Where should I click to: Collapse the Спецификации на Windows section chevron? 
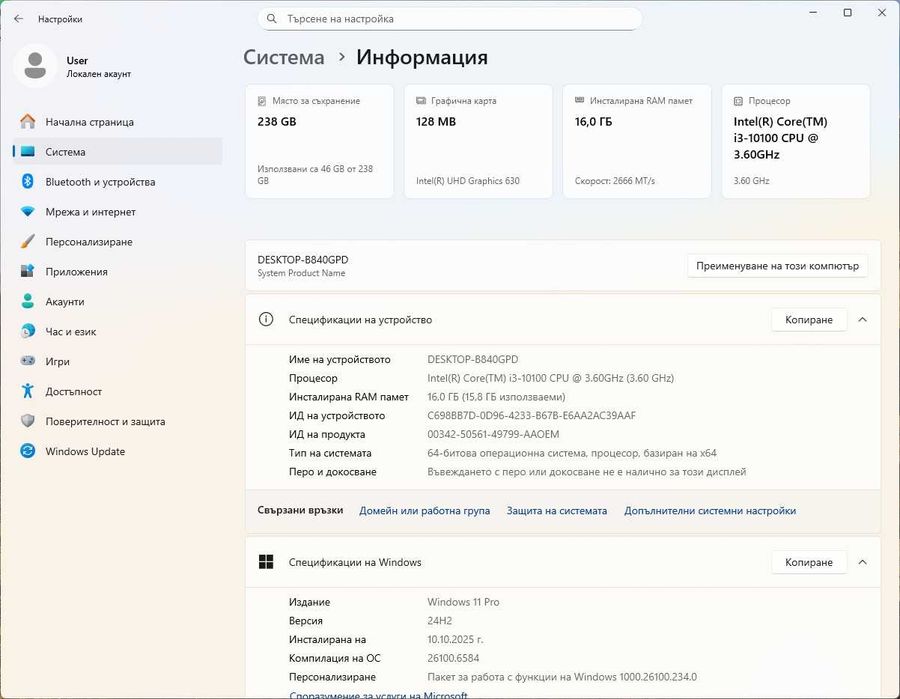pos(863,562)
